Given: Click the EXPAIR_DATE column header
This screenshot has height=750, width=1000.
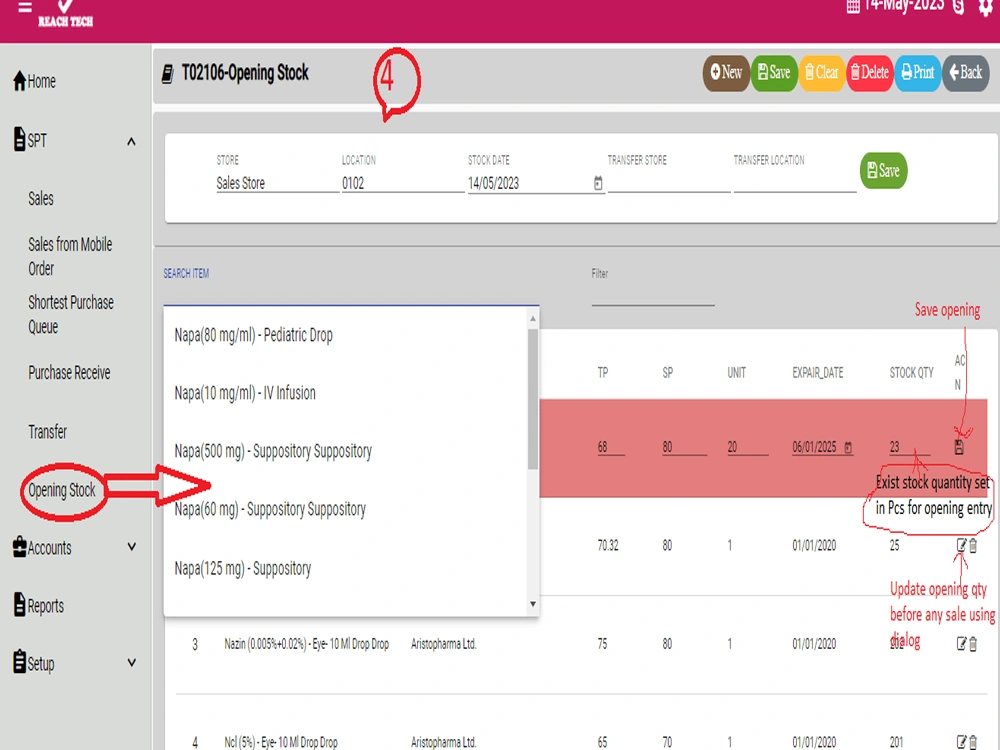Looking at the screenshot, I should coord(818,372).
